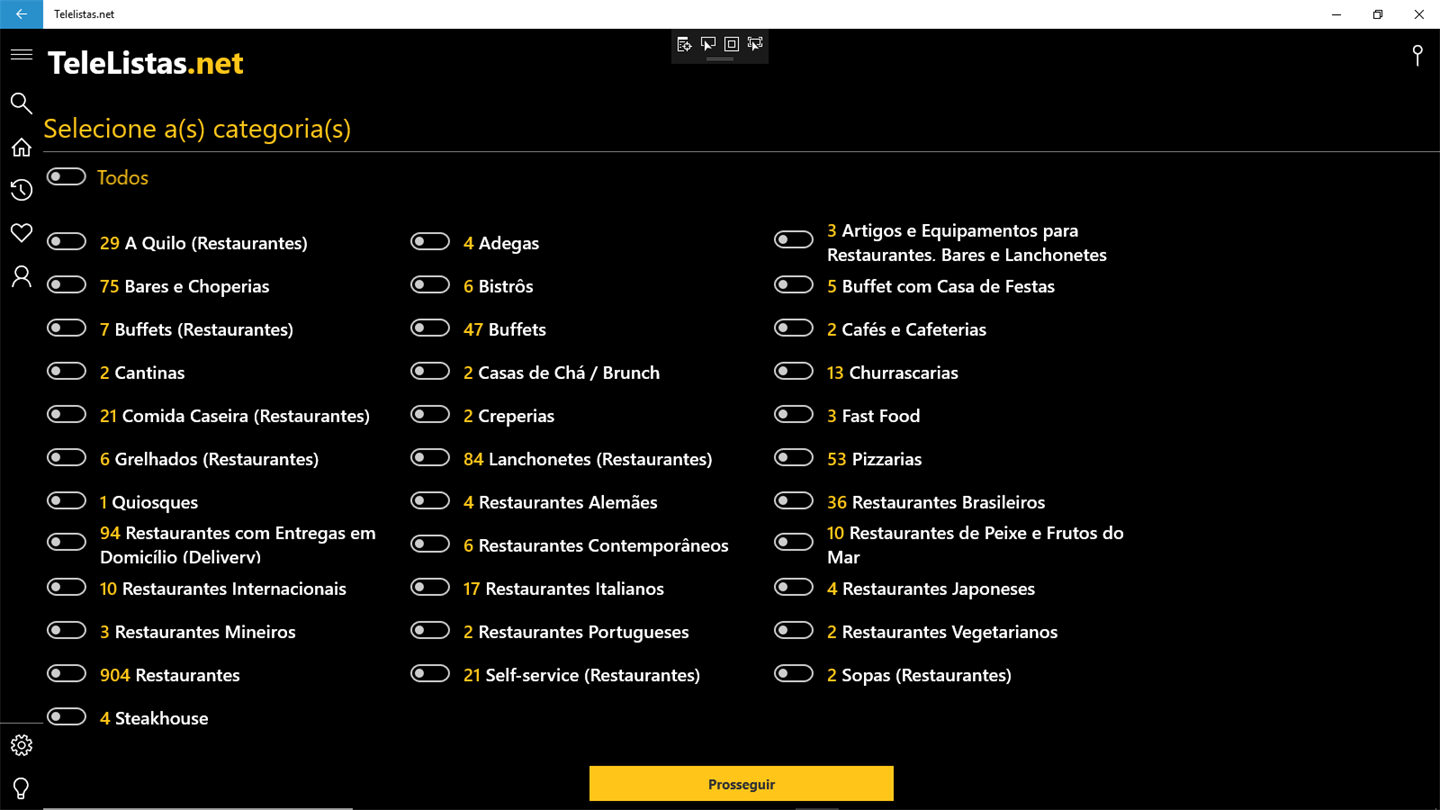Viewport: 1440px width, 810px height.
Task: Click Restaurantes Alemães label
Action: [561, 502]
